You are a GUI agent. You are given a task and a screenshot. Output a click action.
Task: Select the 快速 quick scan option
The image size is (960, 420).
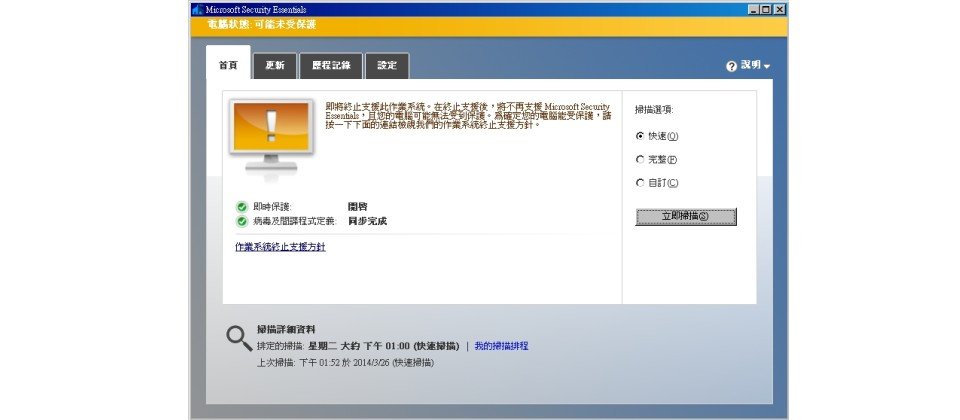640,136
